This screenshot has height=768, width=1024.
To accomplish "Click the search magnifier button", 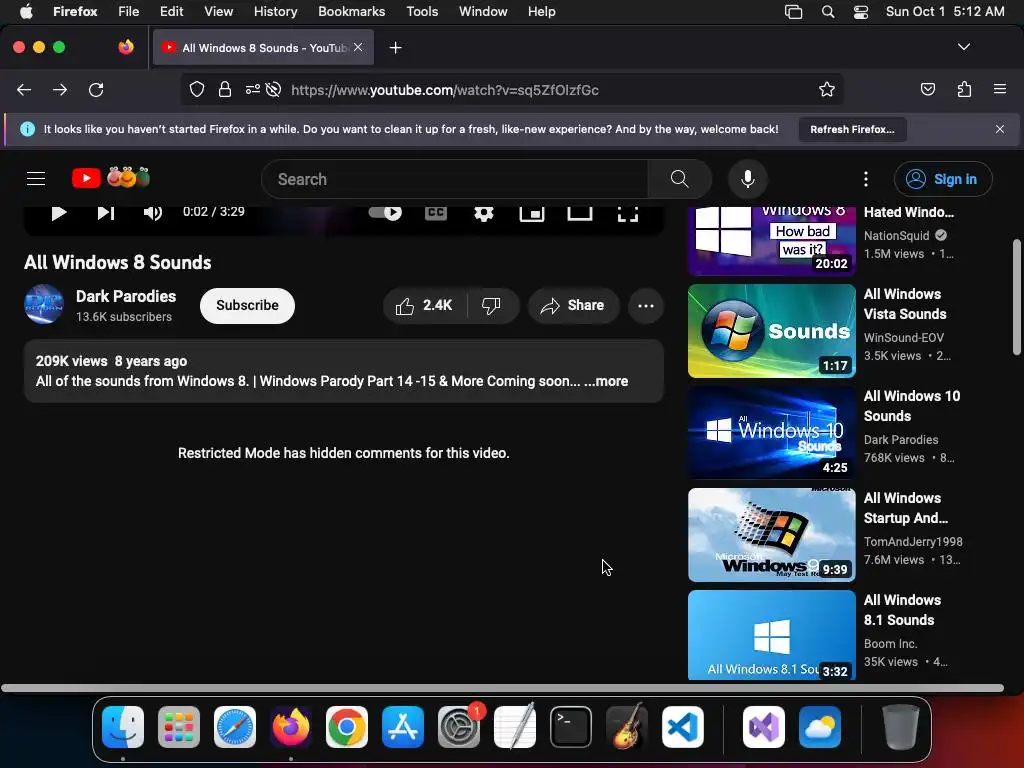I will (679, 179).
